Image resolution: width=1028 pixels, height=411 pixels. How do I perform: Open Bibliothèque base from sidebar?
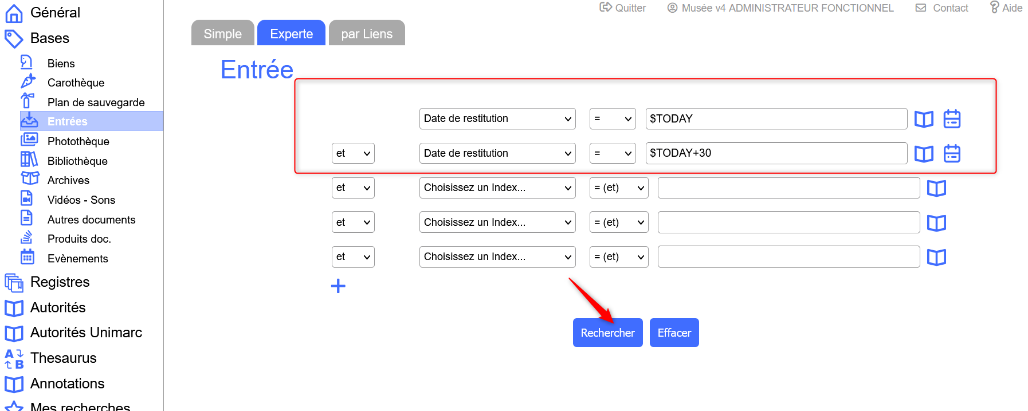tap(77, 161)
